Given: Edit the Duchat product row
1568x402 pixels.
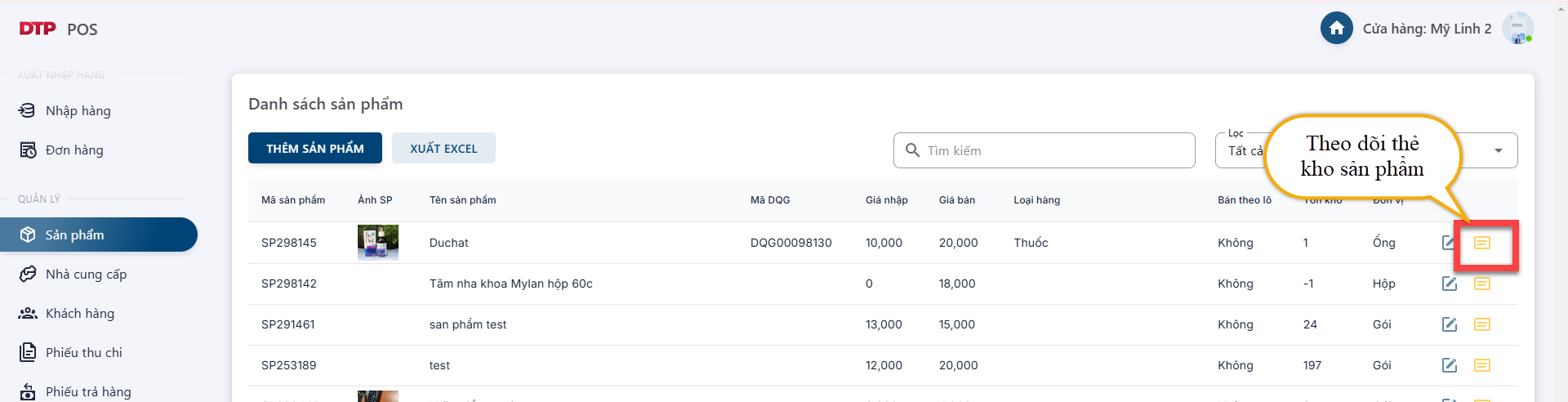Looking at the screenshot, I should [1449, 243].
